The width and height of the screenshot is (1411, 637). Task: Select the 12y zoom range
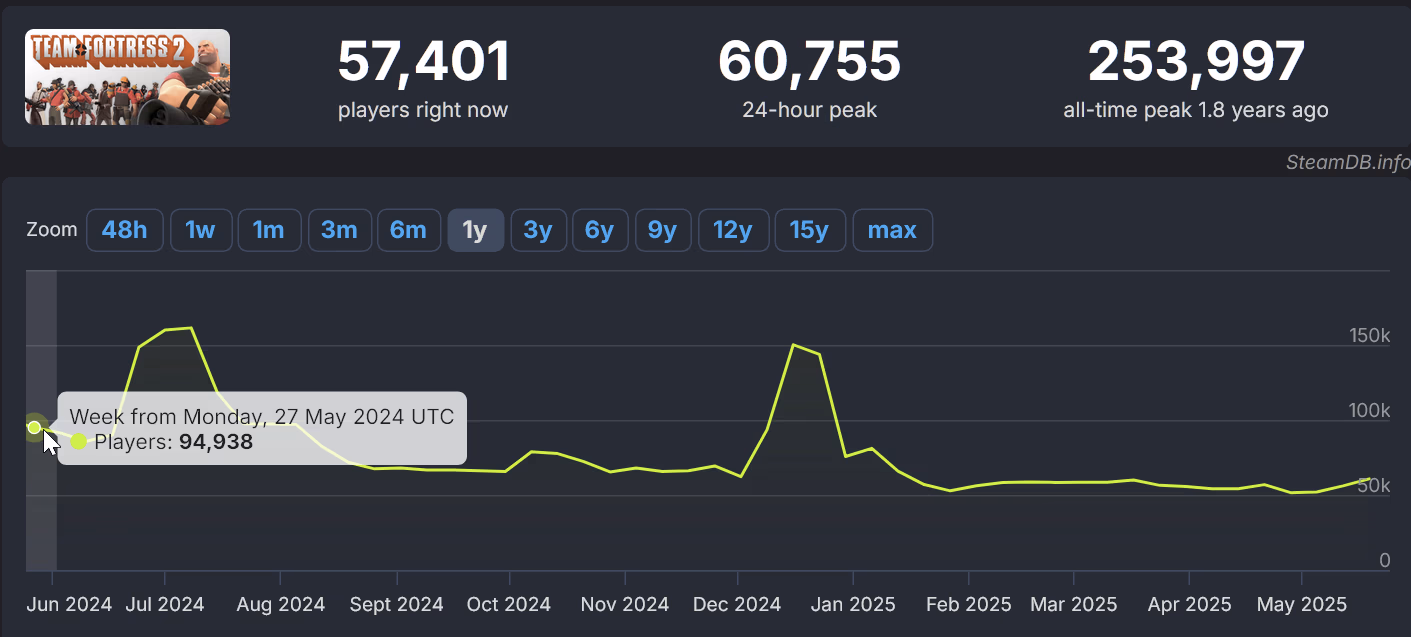click(x=732, y=230)
